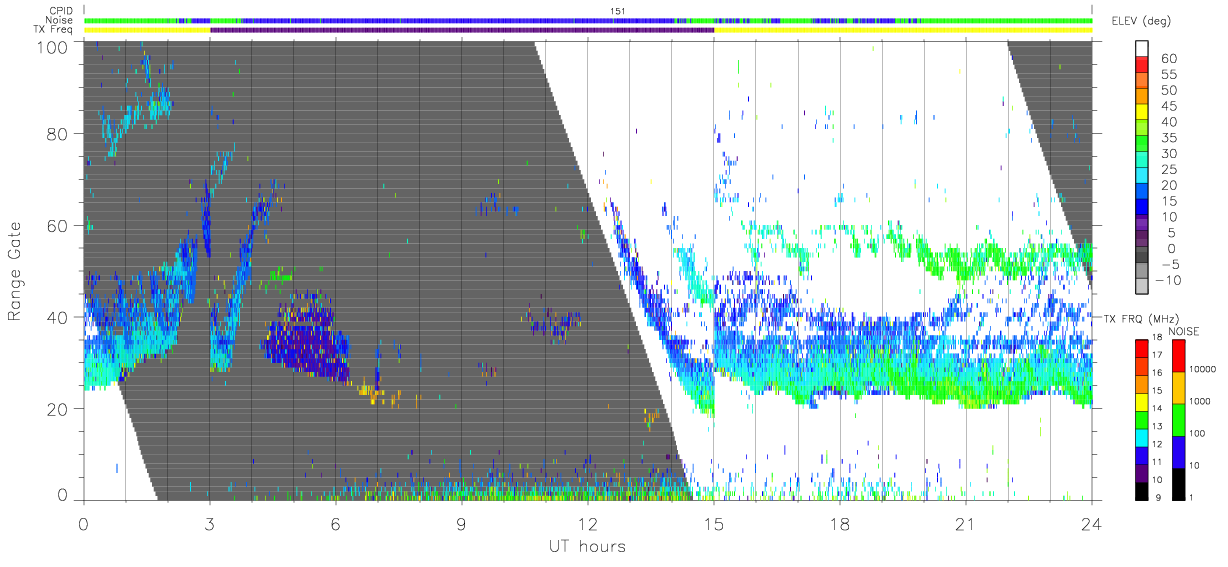Click the 100 tick on Range Gate axis
Viewport: 1228px width, 567px height.
coord(53,47)
